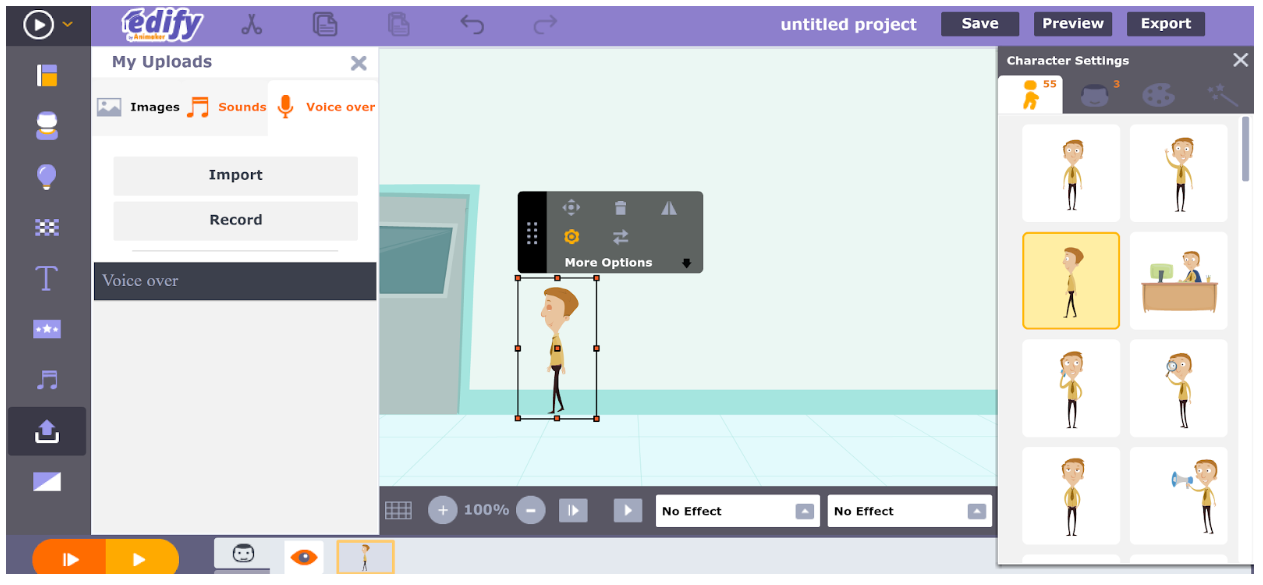Open the text tool in sidebar

[47, 278]
